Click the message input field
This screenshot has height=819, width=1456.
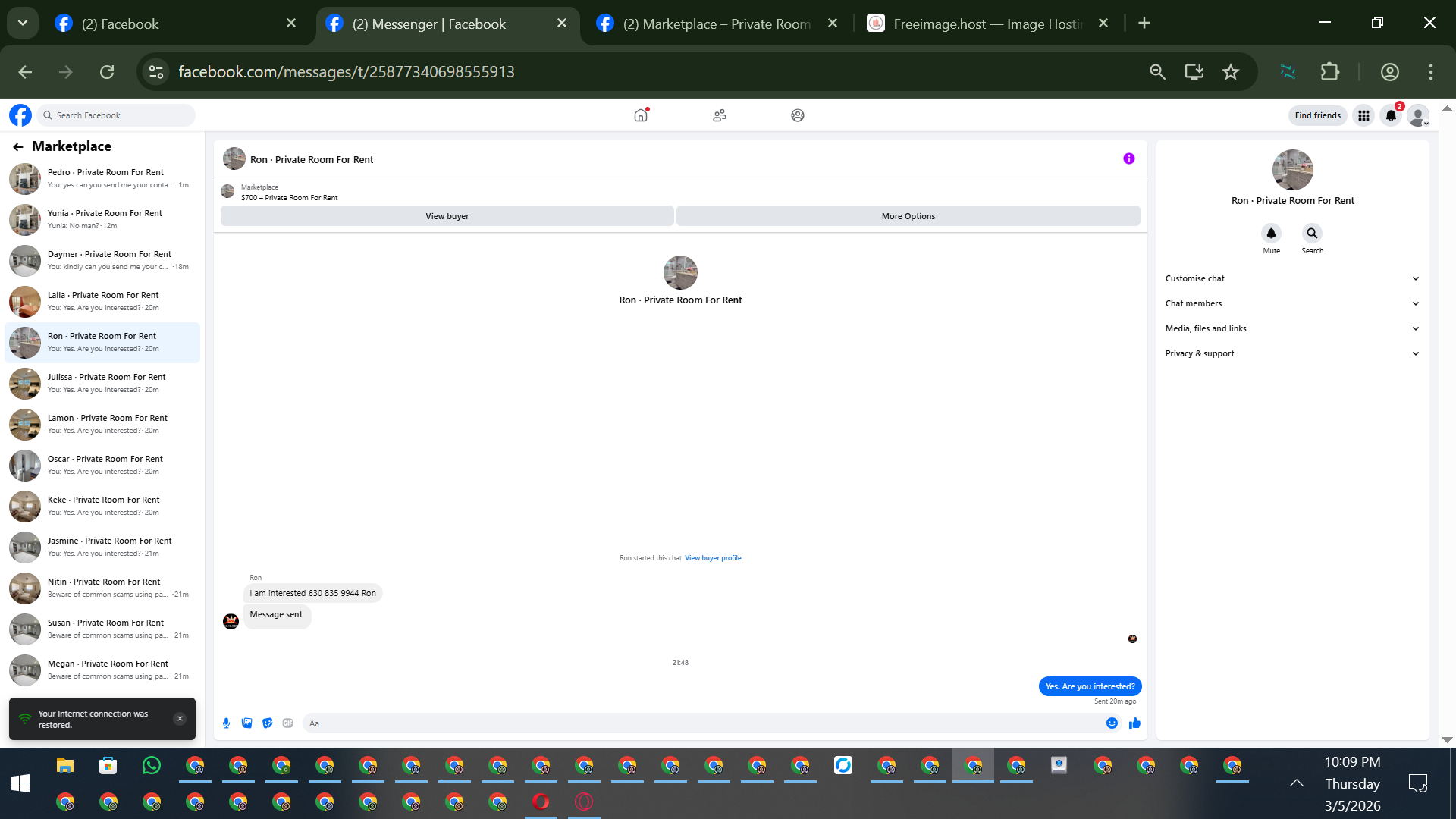tap(701, 723)
